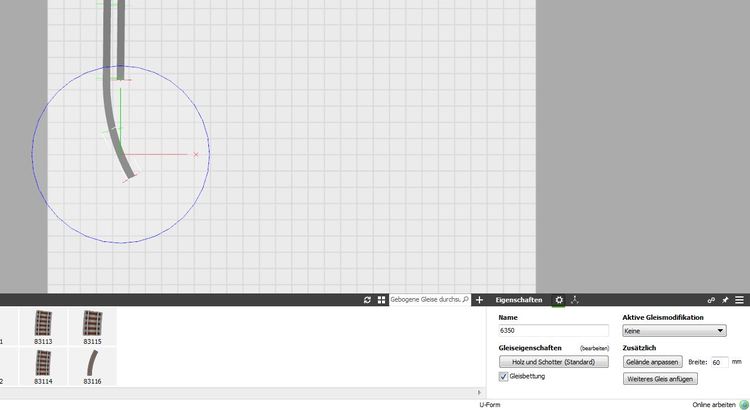Viewport: 750px width, 410px height.
Task: Click the Eigenschaften tab
Action: pos(519,300)
